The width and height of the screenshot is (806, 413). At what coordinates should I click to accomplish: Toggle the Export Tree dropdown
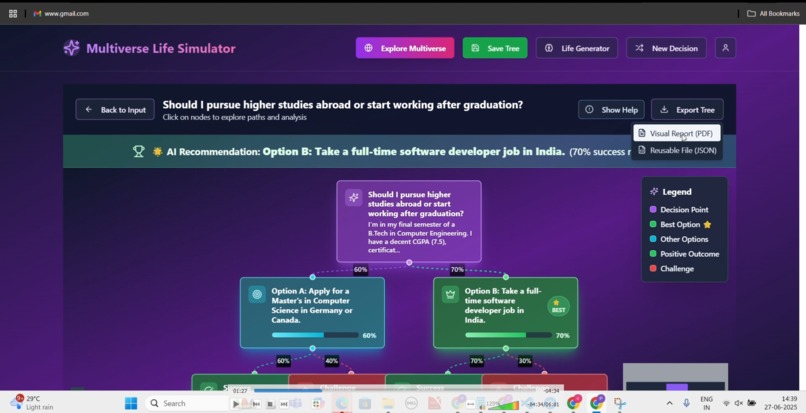pyautogui.click(x=687, y=110)
